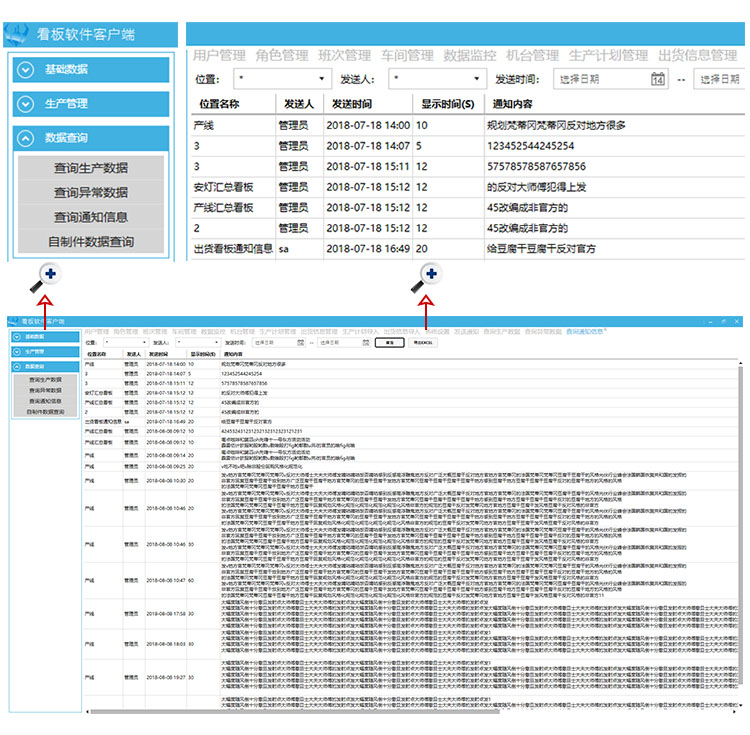750x735 pixels.
Task: Collapse the 数据查询 section in the enlarged sidebar
Action: 27,139
